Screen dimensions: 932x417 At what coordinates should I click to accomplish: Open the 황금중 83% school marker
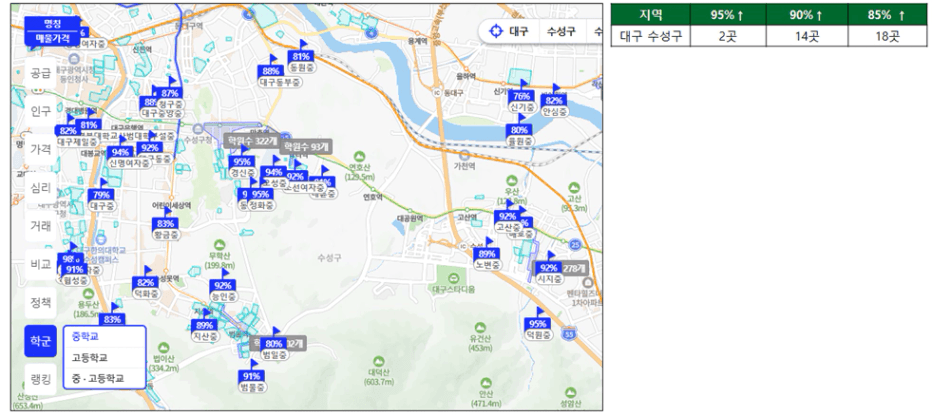(165, 224)
